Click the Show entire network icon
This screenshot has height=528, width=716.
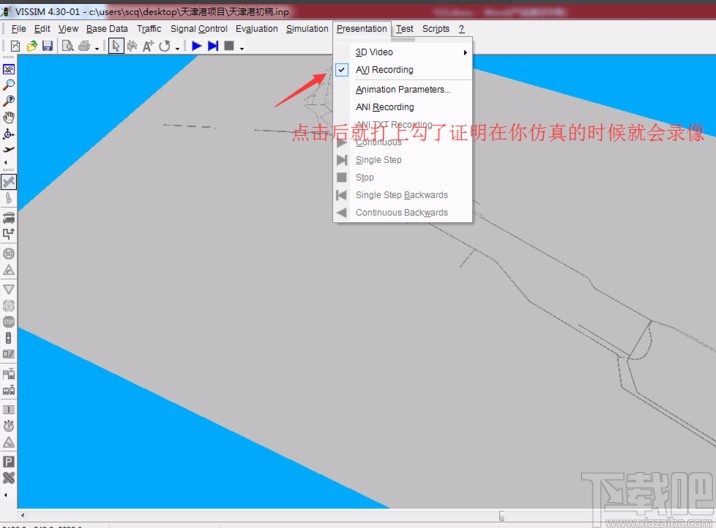[x=9, y=69]
